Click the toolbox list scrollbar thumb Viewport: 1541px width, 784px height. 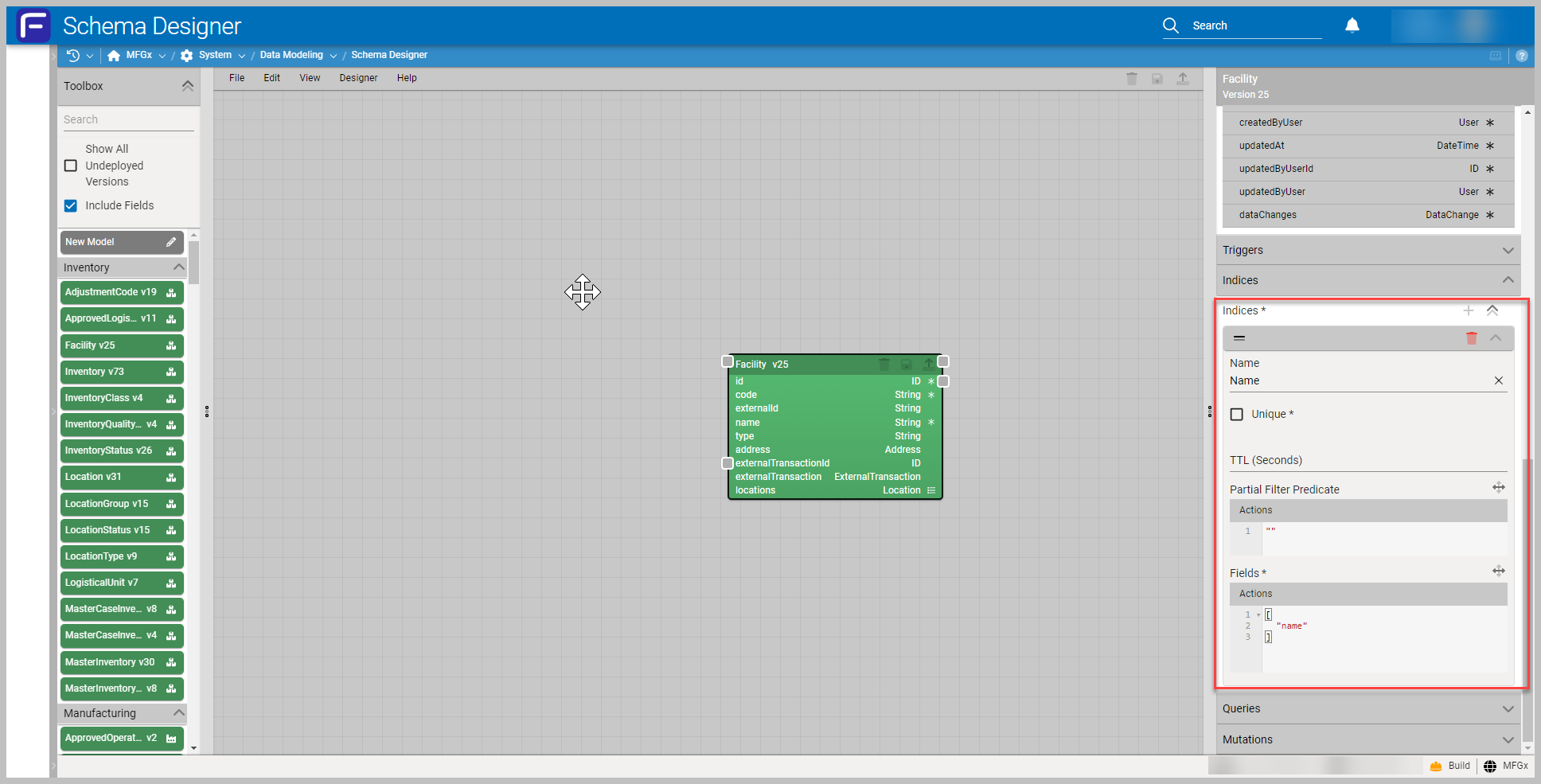coord(193,263)
